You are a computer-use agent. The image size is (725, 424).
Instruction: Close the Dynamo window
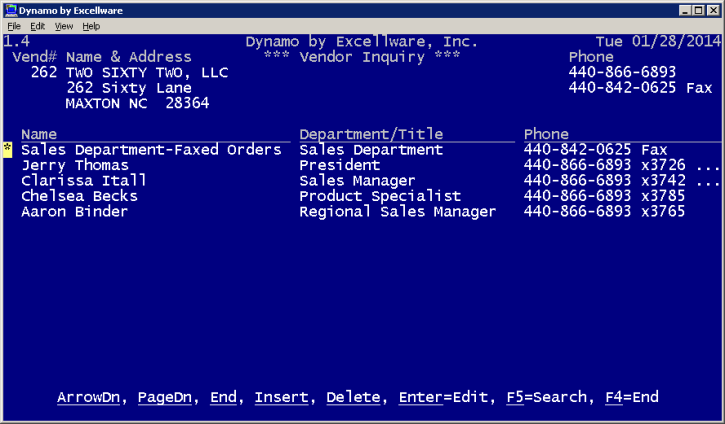pos(713,10)
